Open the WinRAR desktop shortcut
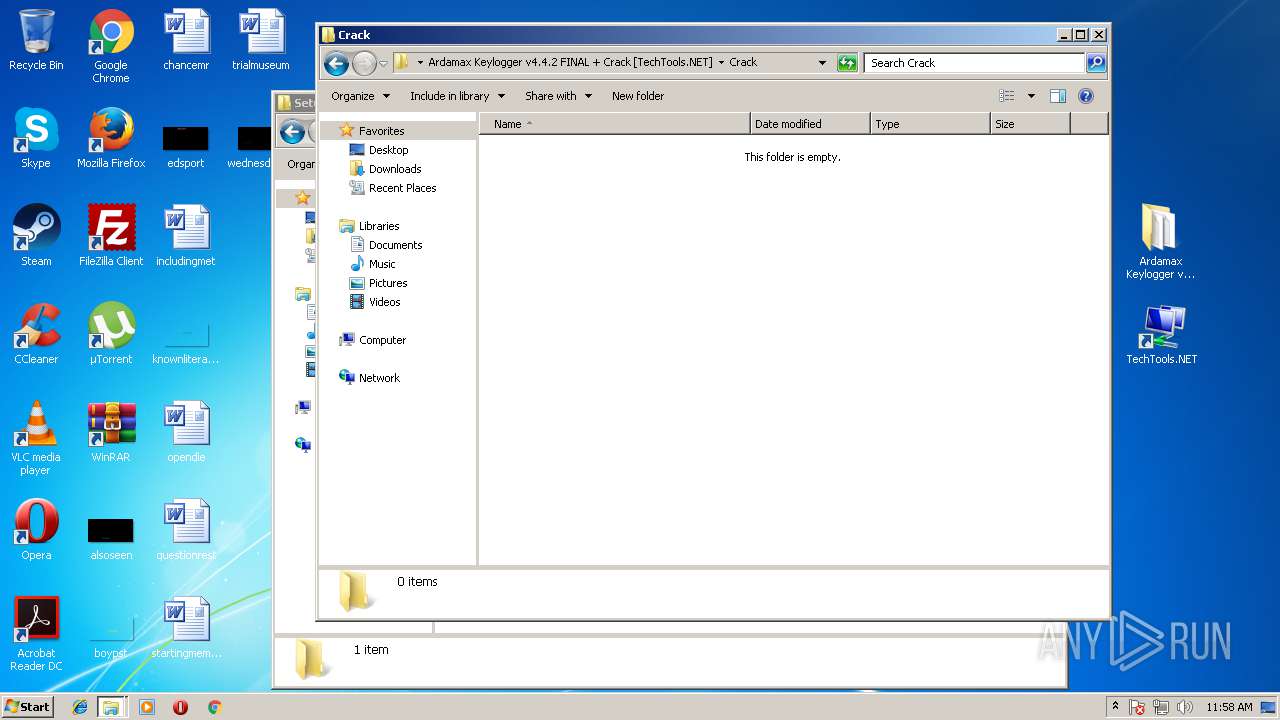The width and height of the screenshot is (1280, 720). tap(111, 432)
